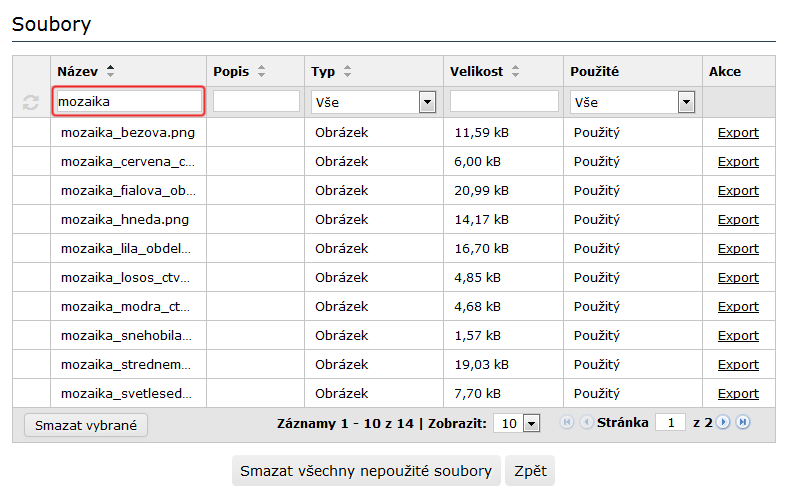Go to the next page arrow
Image resolution: width=790 pixels, height=491 pixels.
pyautogui.click(x=724, y=423)
